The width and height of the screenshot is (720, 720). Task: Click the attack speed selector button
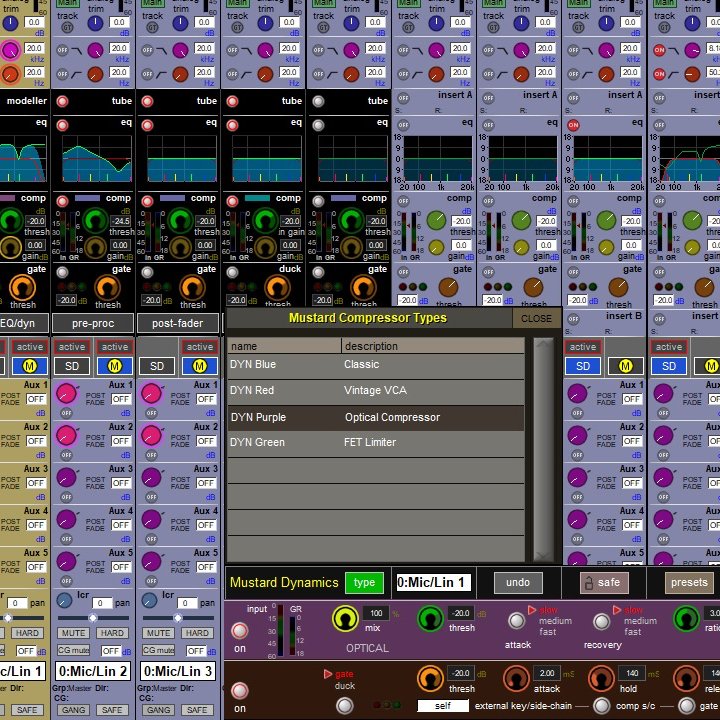517,621
